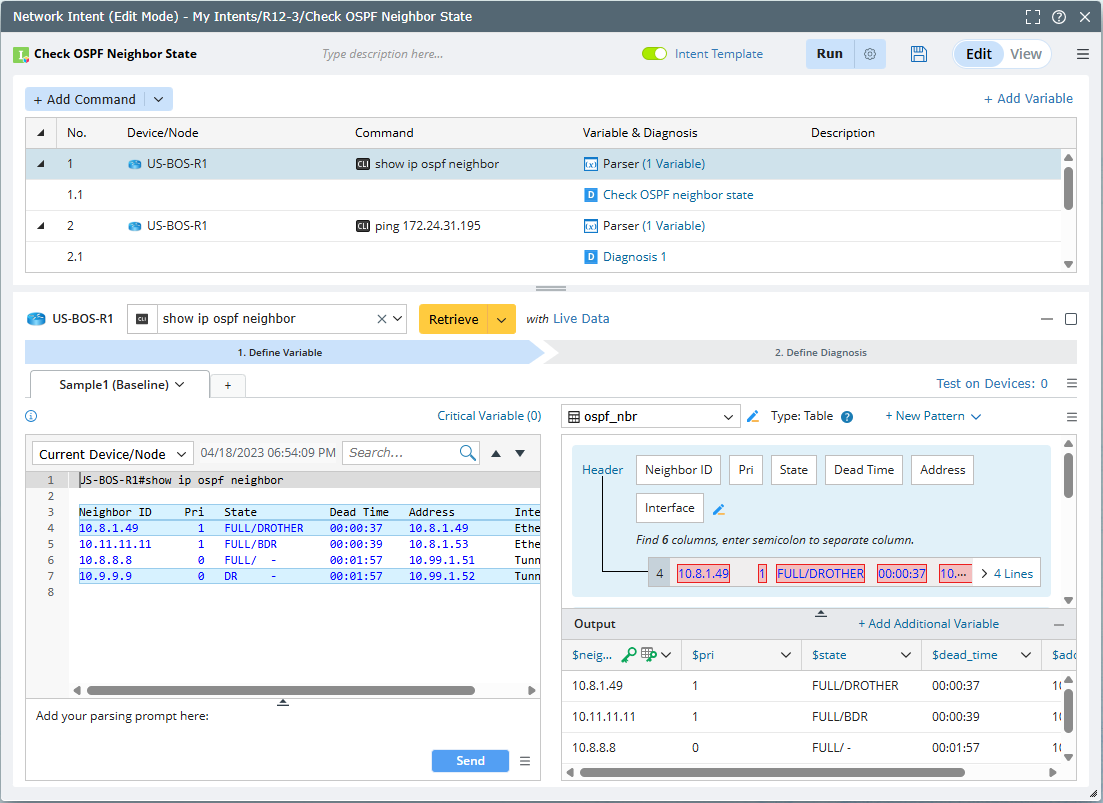1103x803 pixels.
Task: Edit header columns pencil icon
Action: click(718, 509)
